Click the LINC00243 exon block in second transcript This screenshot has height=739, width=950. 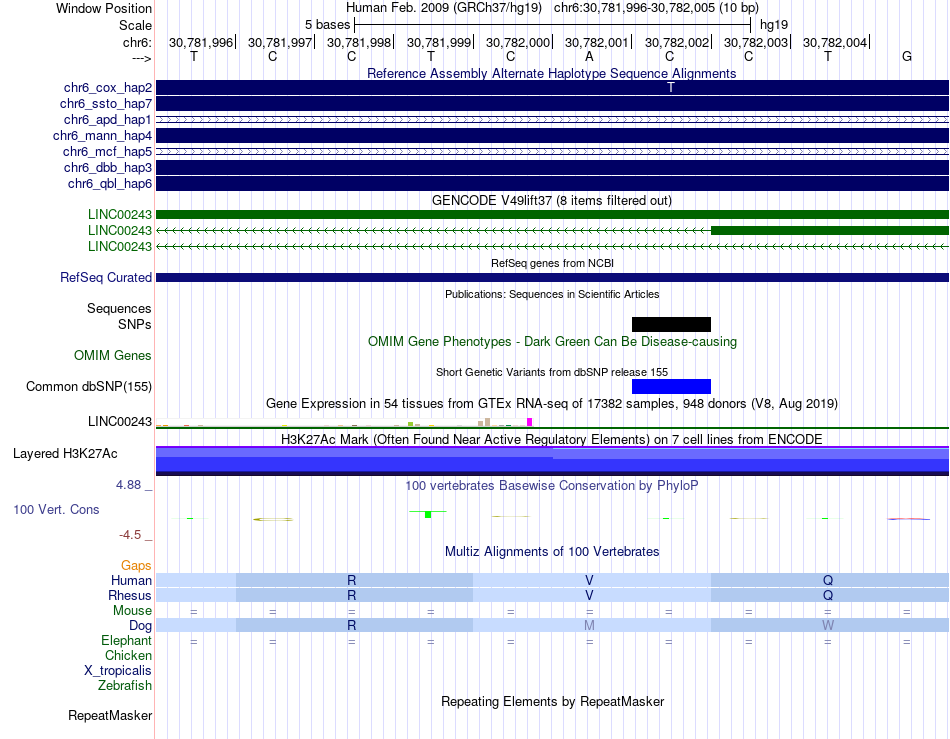[x=829, y=230]
